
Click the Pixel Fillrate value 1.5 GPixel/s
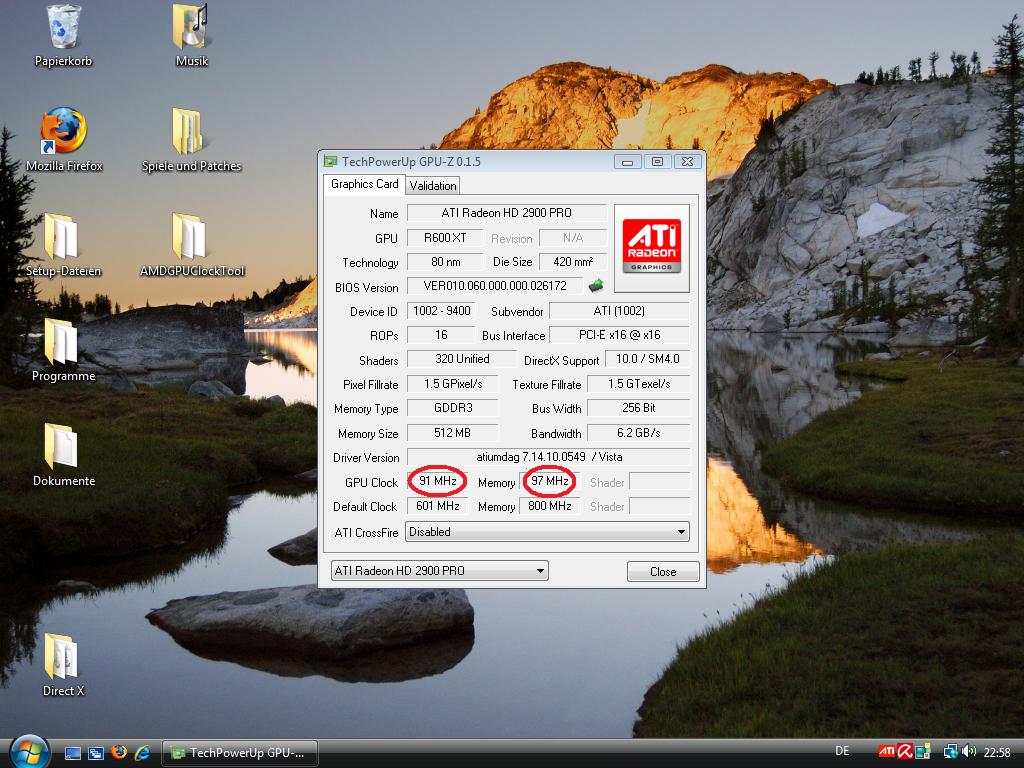point(453,384)
